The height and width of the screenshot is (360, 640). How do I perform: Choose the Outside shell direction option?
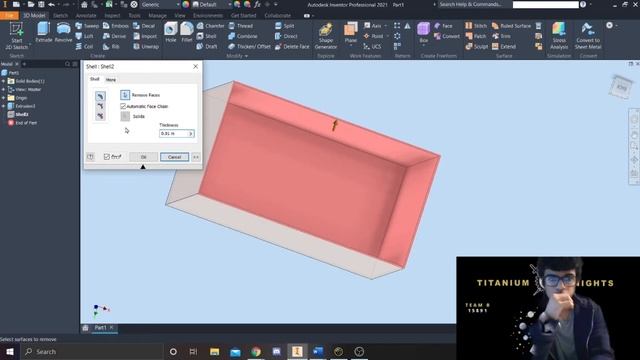pyautogui.click(x=100, y=106)
